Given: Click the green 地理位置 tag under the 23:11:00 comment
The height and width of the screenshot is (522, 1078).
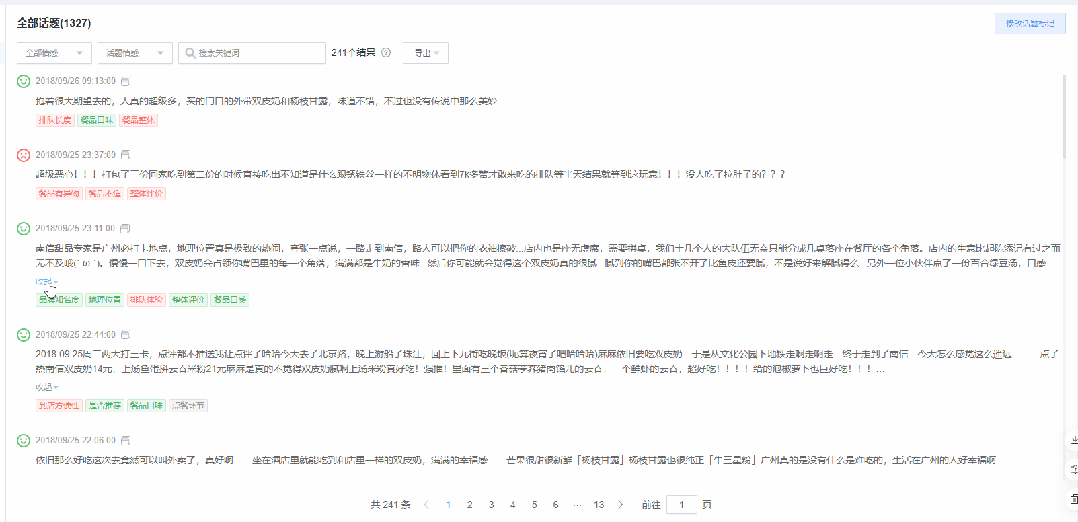Looking at the screenshot, I should [x=104, y=300].
